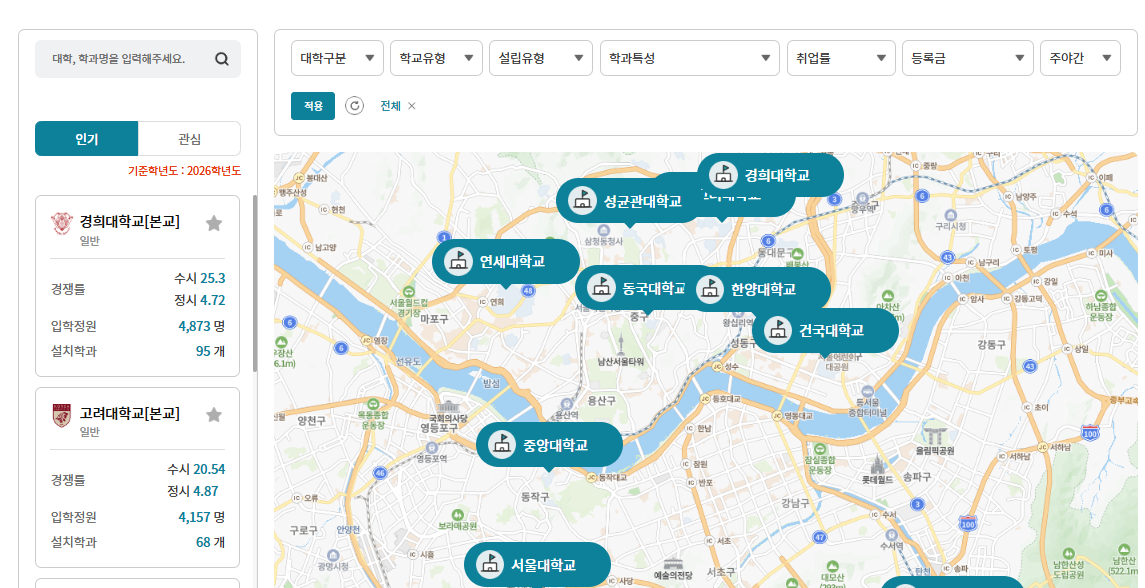Viewport: 1145px width, 588px height.
Task: Click the 95 개 departments value
Action: [x=210, y=351]
